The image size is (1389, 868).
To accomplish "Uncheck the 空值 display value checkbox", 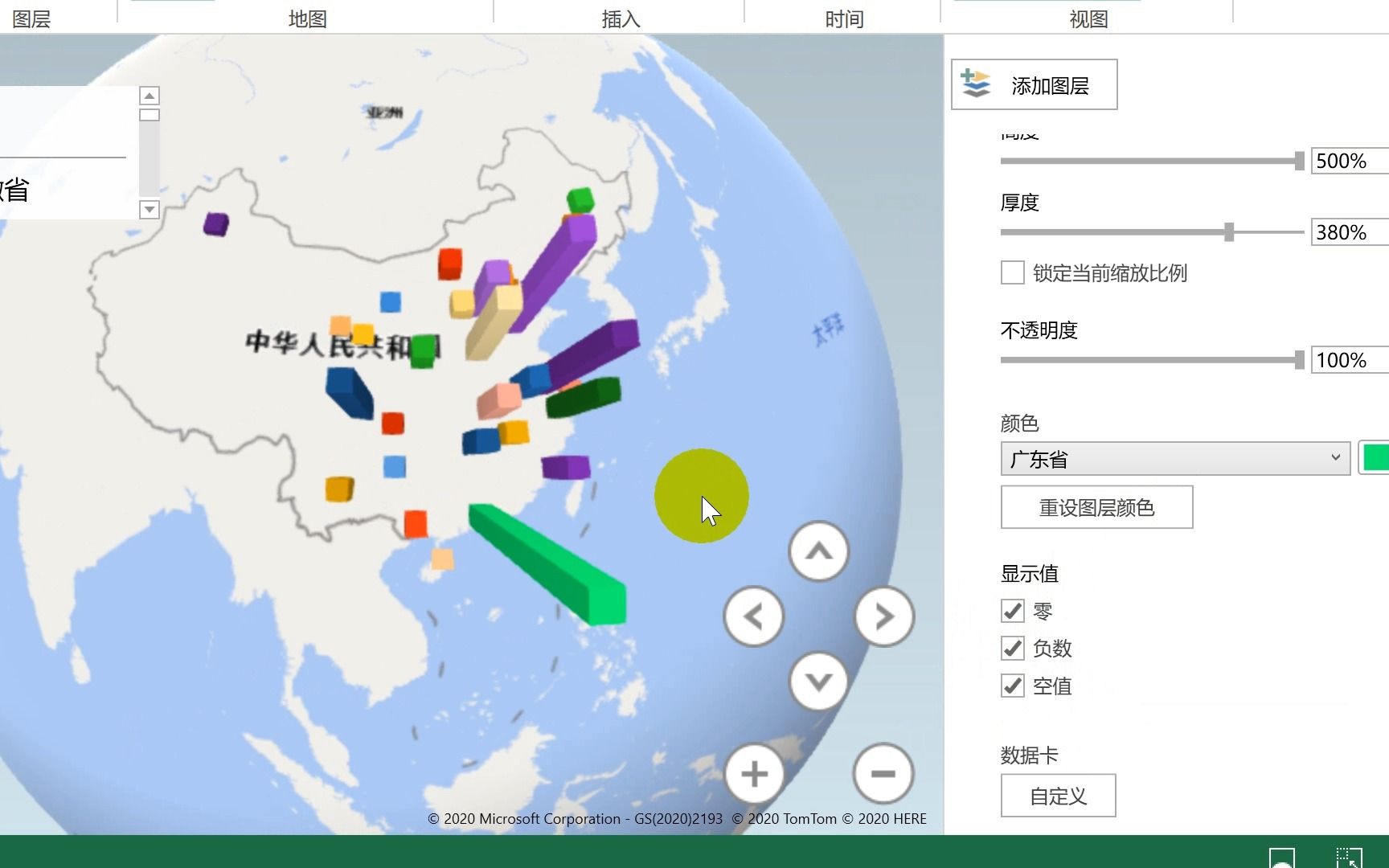I will (1013, 686).
